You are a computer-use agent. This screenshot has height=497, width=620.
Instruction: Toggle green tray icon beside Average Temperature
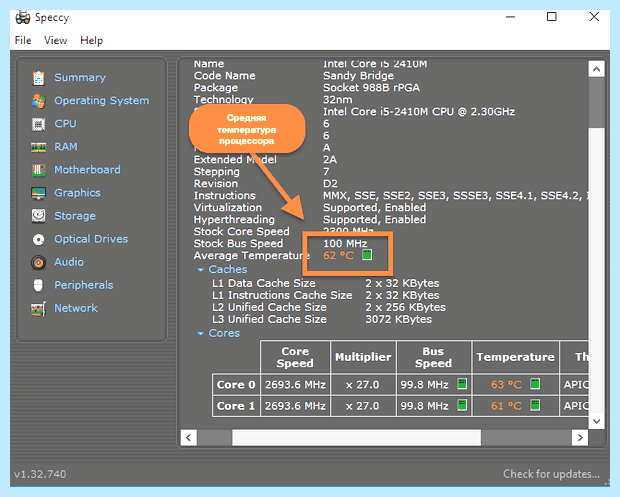[x=367, y=255]
